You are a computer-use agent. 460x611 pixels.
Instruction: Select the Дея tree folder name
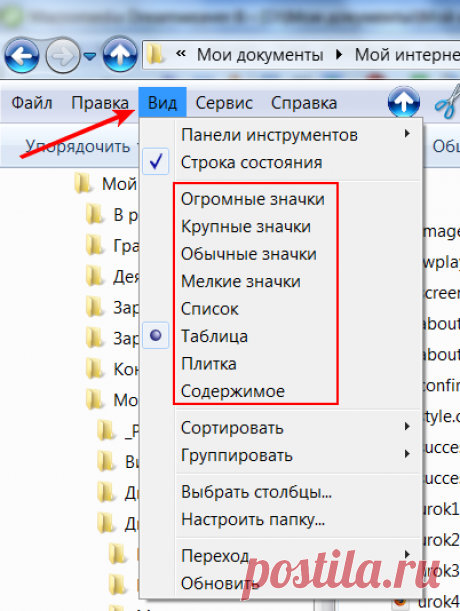click(126, 277)
